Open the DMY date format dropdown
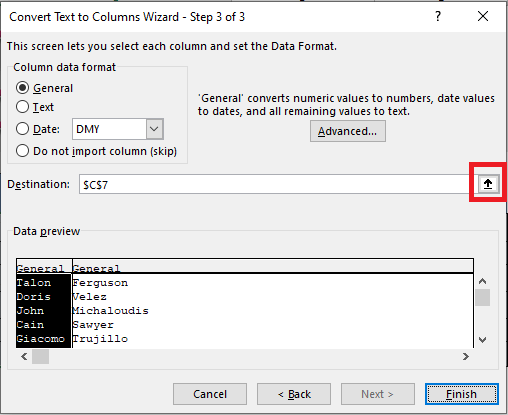The image size is (508, 415). (154, 129)
